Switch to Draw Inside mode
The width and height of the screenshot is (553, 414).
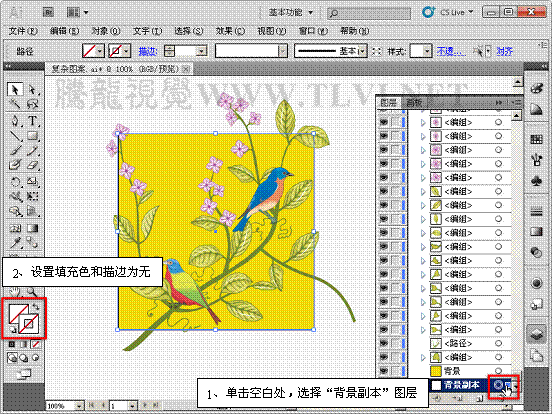(35, 358)
